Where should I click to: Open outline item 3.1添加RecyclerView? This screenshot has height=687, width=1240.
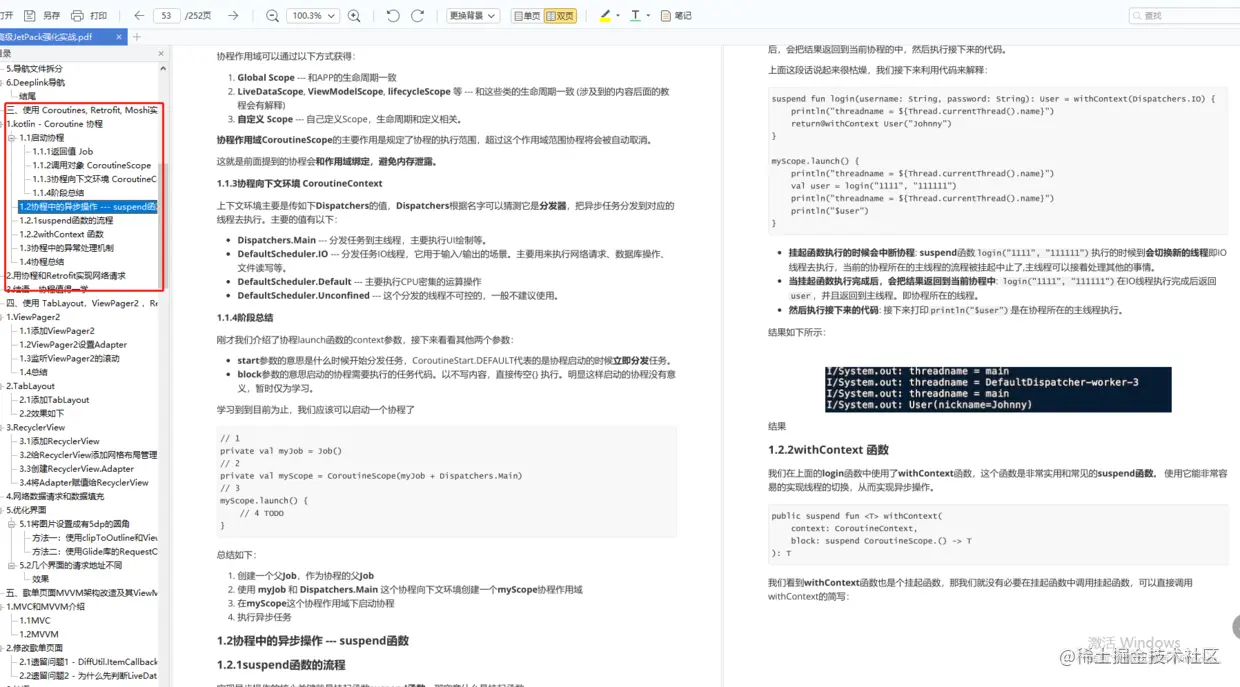[x=59, y=441]
